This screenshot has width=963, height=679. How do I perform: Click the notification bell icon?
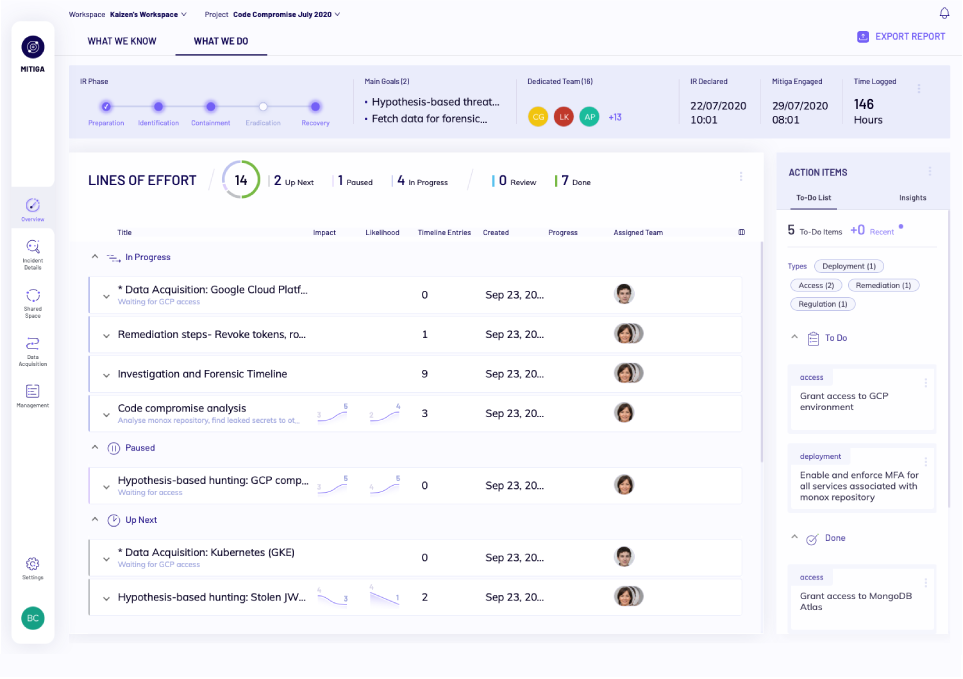pos(944,13)
